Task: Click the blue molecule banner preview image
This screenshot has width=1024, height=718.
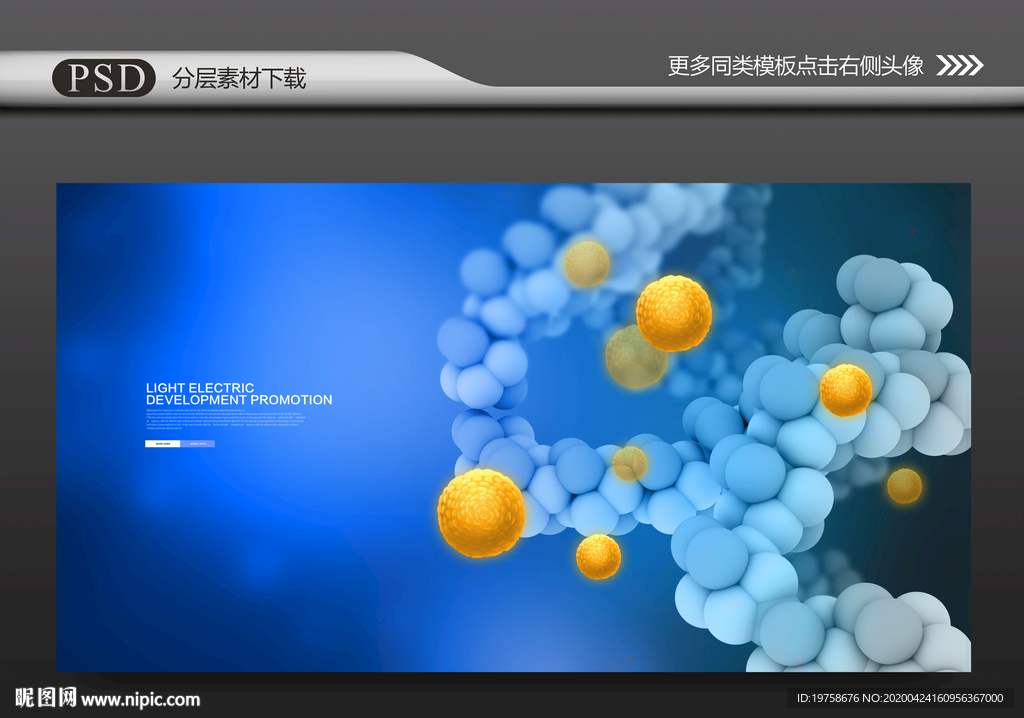Action: click(x=513, y=427)
